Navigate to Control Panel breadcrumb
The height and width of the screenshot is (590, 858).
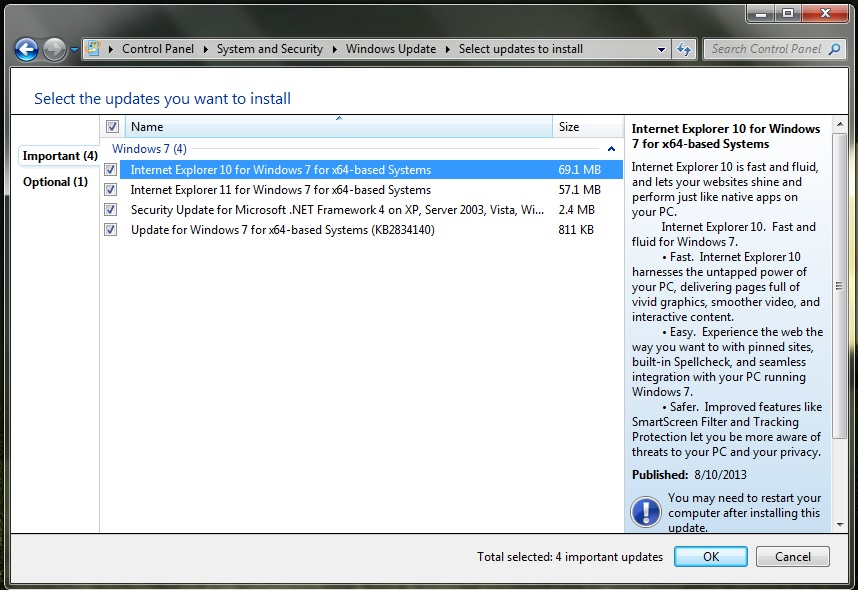pos(158,49)
